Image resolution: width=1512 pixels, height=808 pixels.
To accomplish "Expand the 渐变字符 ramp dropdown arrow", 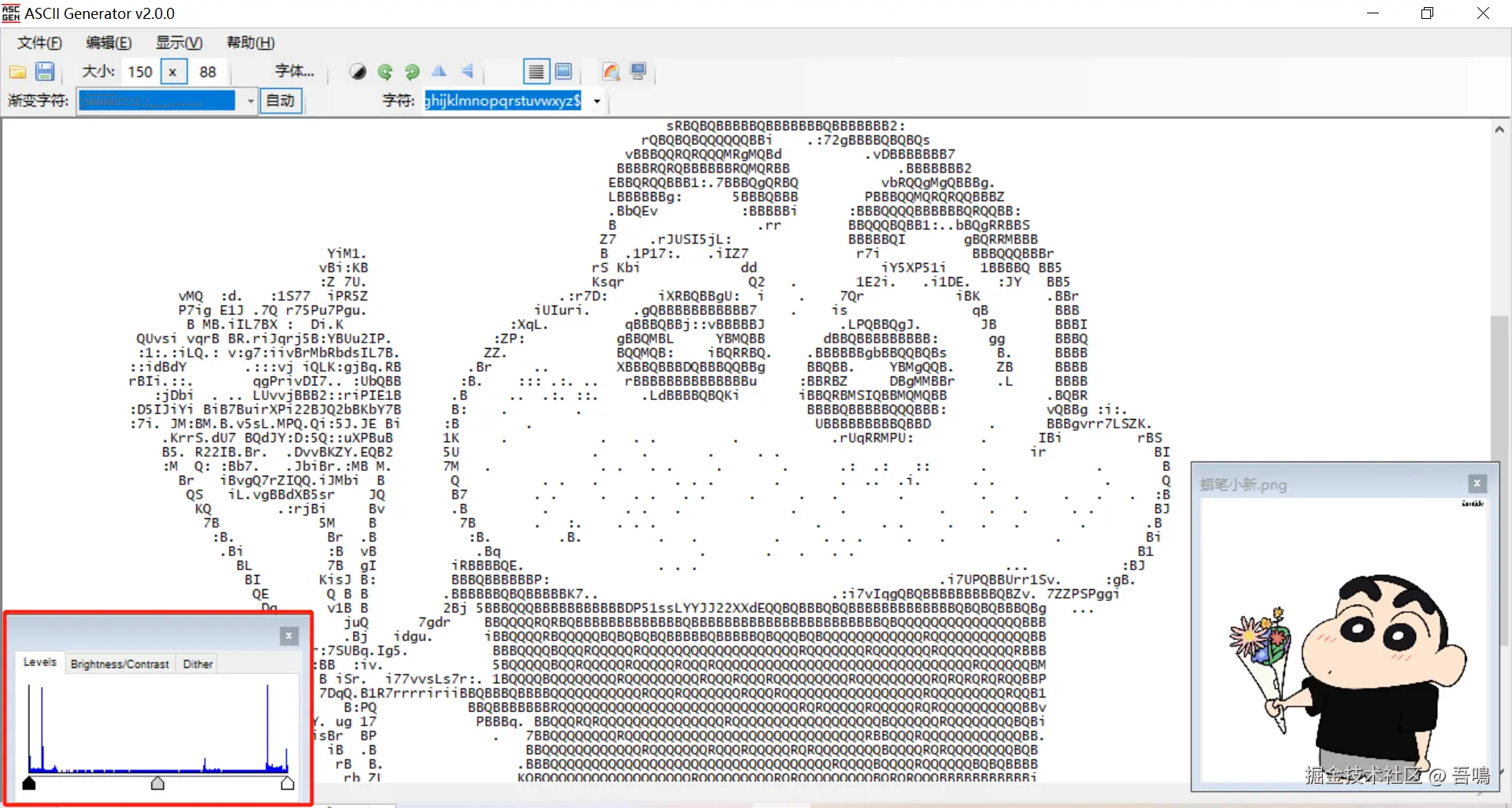I will click(250, 102).
